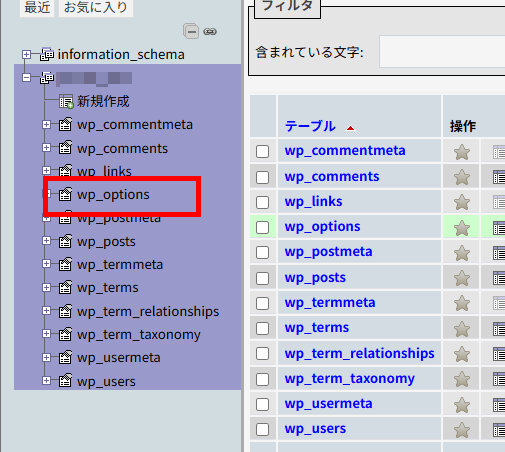
Task: Select wp_options in the navigation tree
Action: click(113, 195)
